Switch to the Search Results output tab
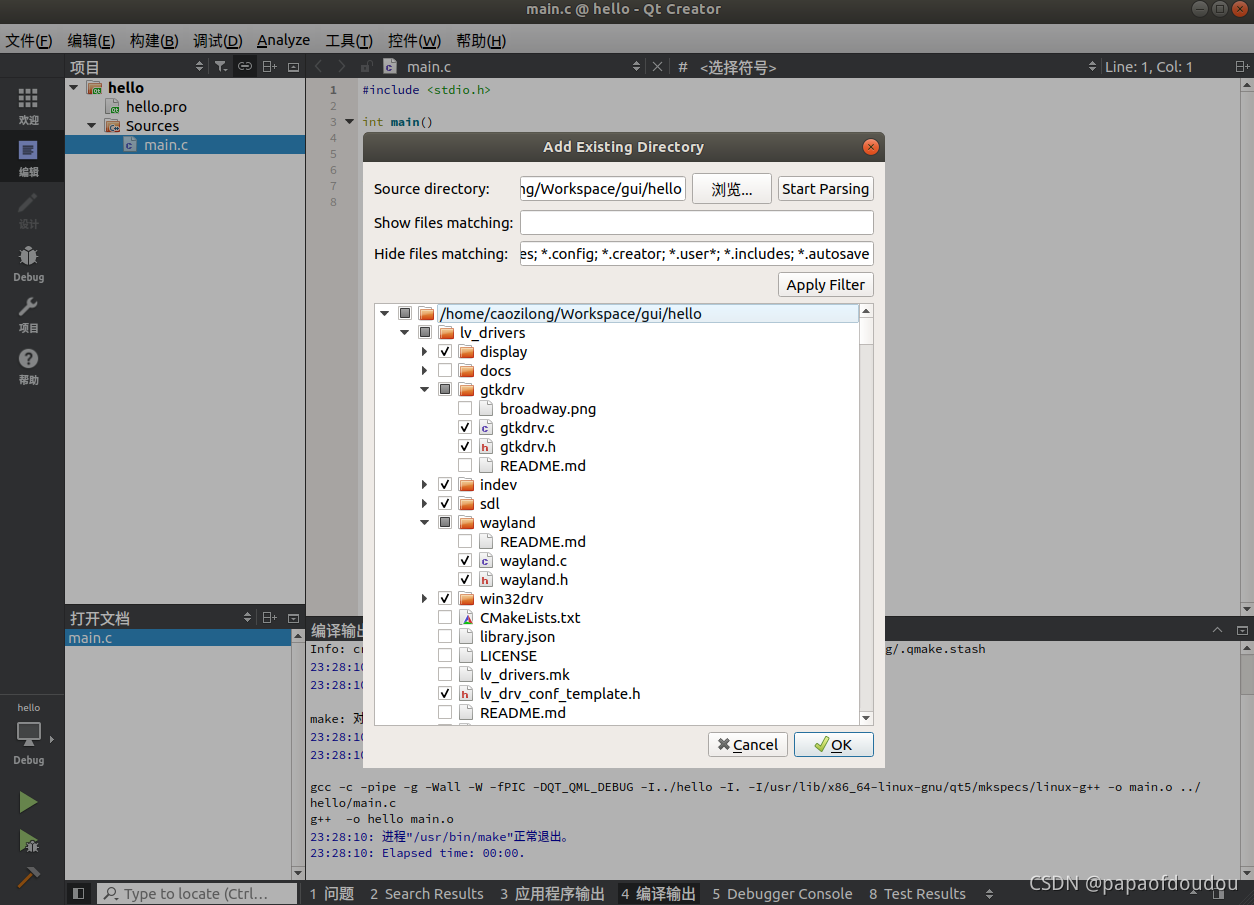The width and height of the screenshot is (1254, 905). [x=426, y=893]
